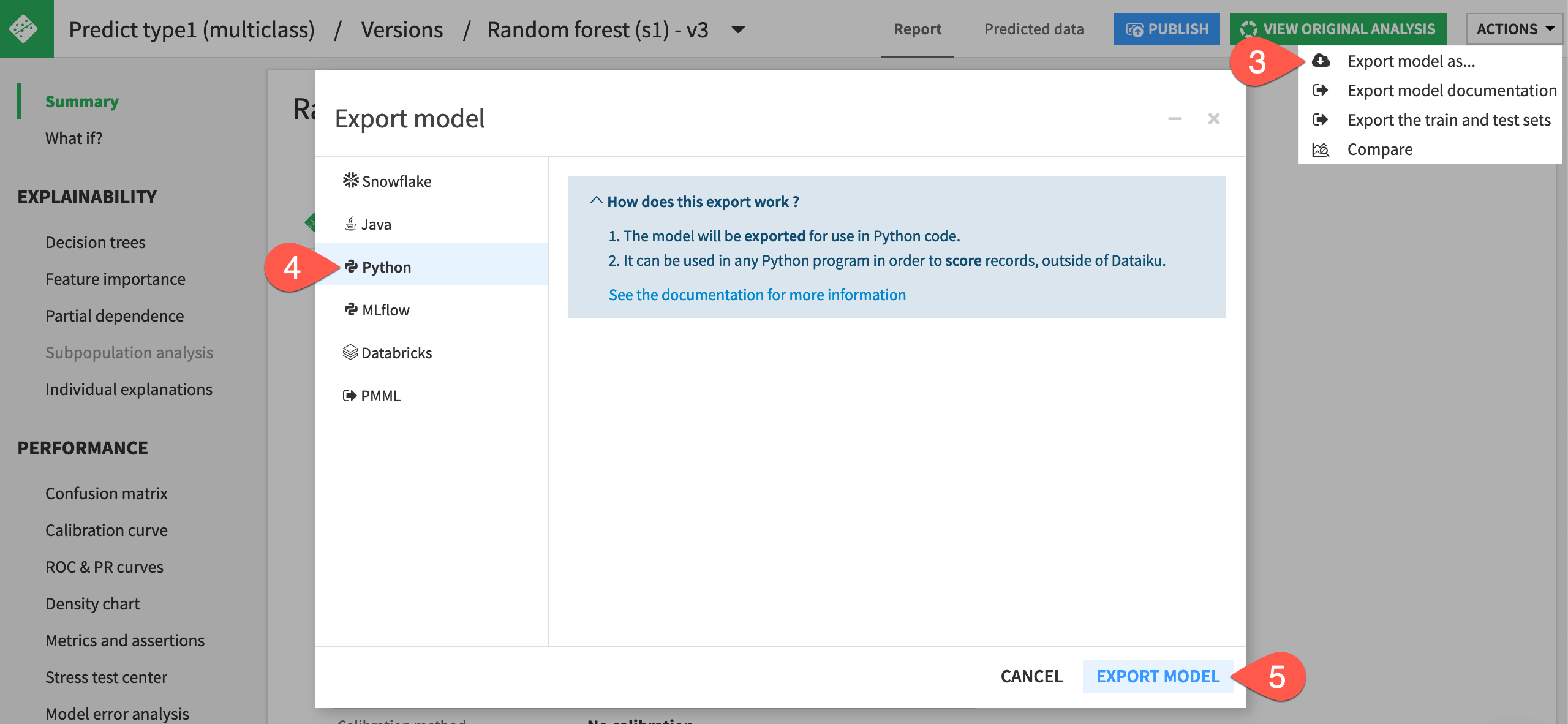Switch to the Predicted data tab
This screenshot has width=1568, height=724.
pyautogui.click(x=1033, y=28)
